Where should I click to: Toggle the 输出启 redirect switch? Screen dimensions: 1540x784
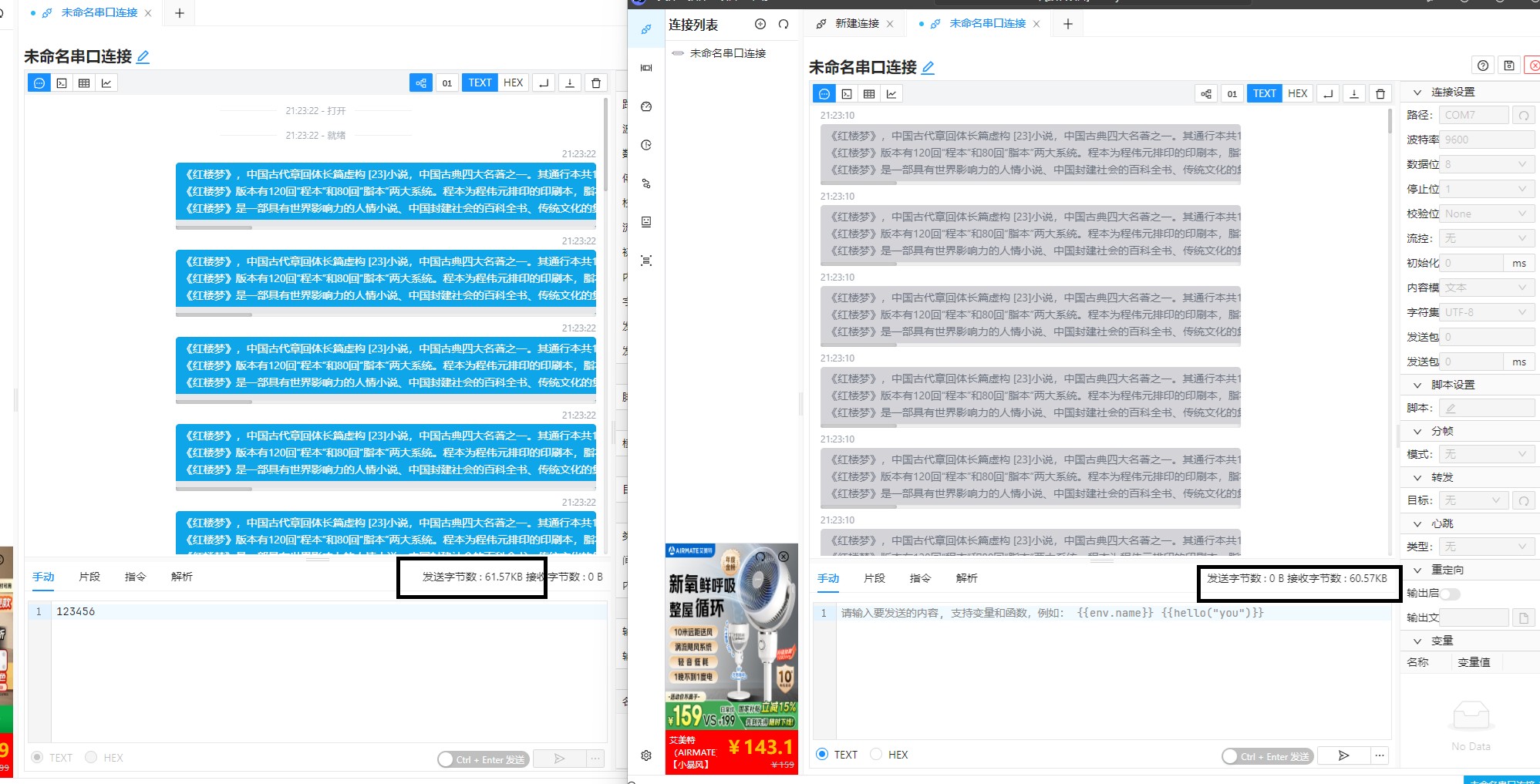coord(1450,594)
